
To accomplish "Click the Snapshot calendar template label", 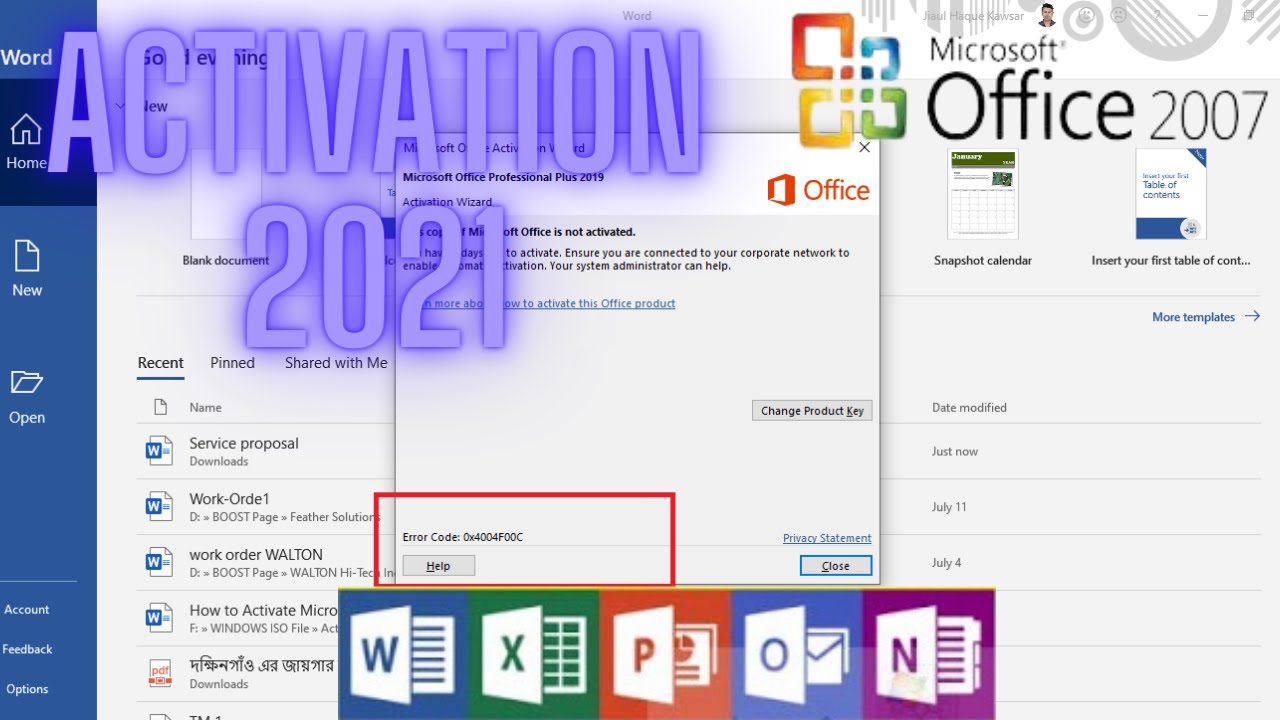I will pos(983,260).
